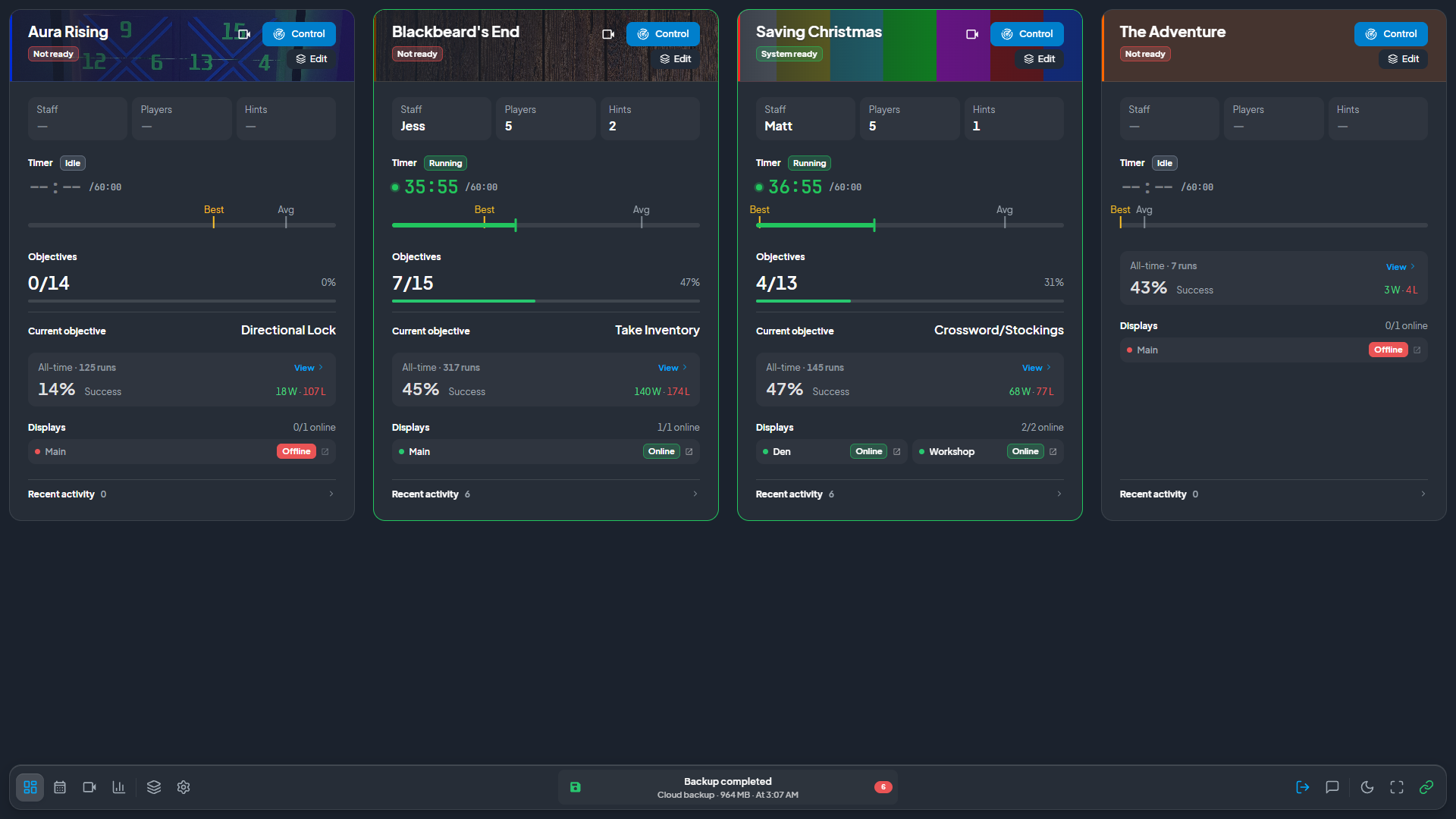Click Crossword/Stockings current objective
Image resolution: width=1456 pixels, height=819 pixels.
tap(999, 331)
